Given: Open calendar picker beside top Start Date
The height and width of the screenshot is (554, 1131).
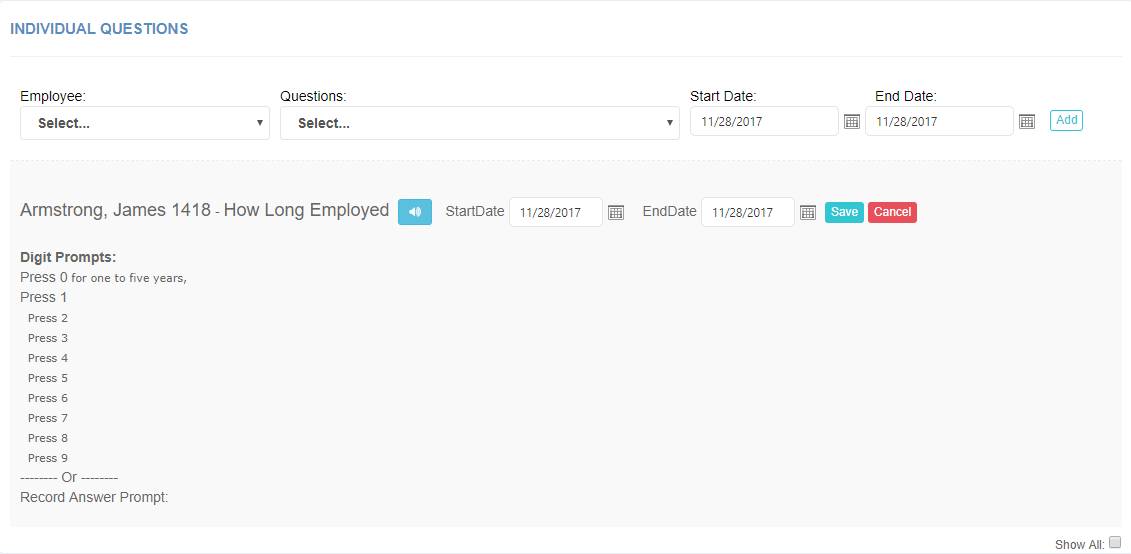Looking at the screenshot, I should coord(852,122).
